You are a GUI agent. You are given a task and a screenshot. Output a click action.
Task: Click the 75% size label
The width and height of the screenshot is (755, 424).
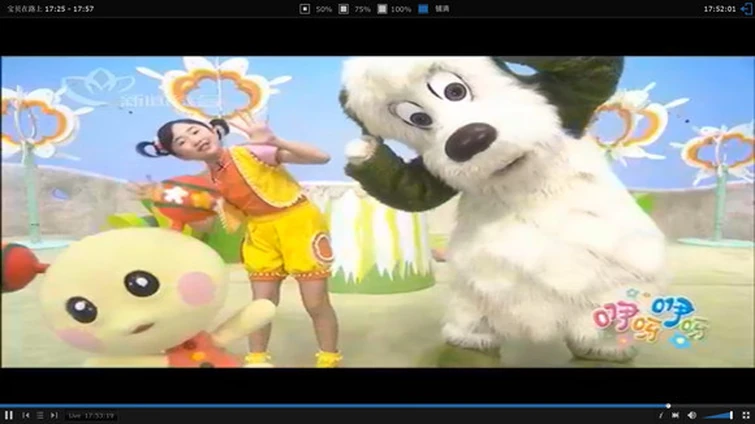coord(363,9)
